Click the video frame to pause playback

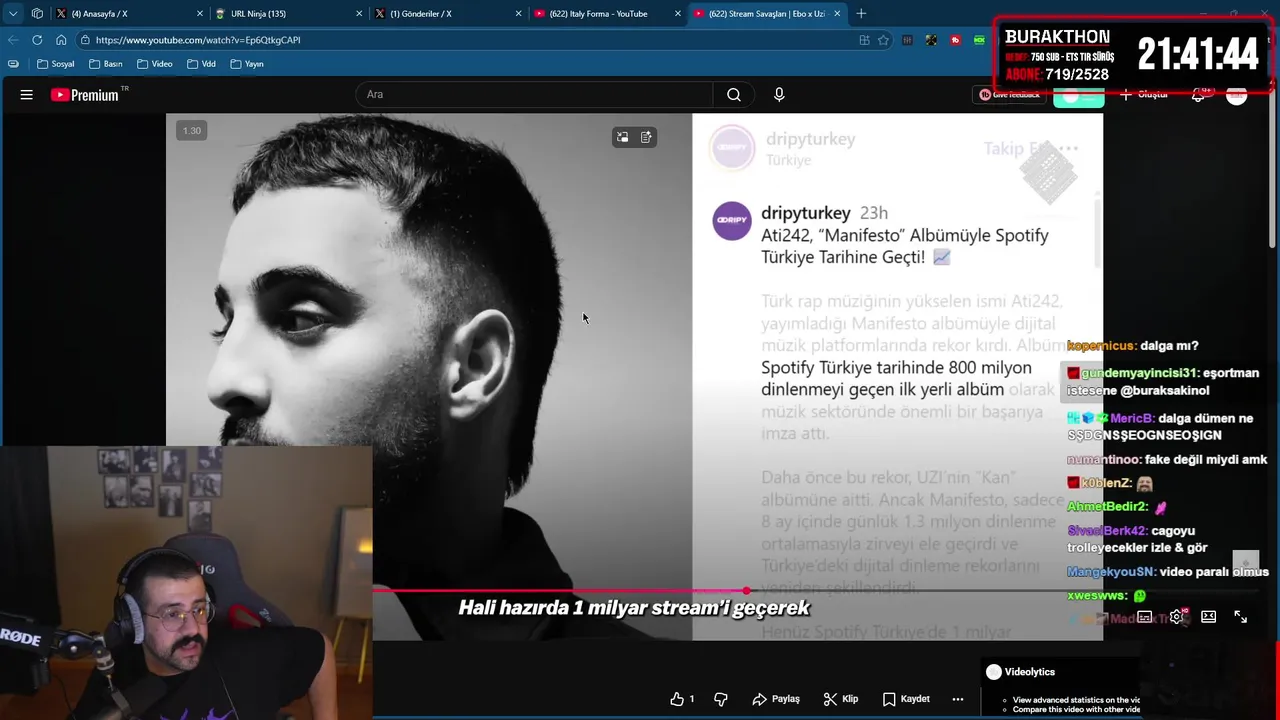634,376
